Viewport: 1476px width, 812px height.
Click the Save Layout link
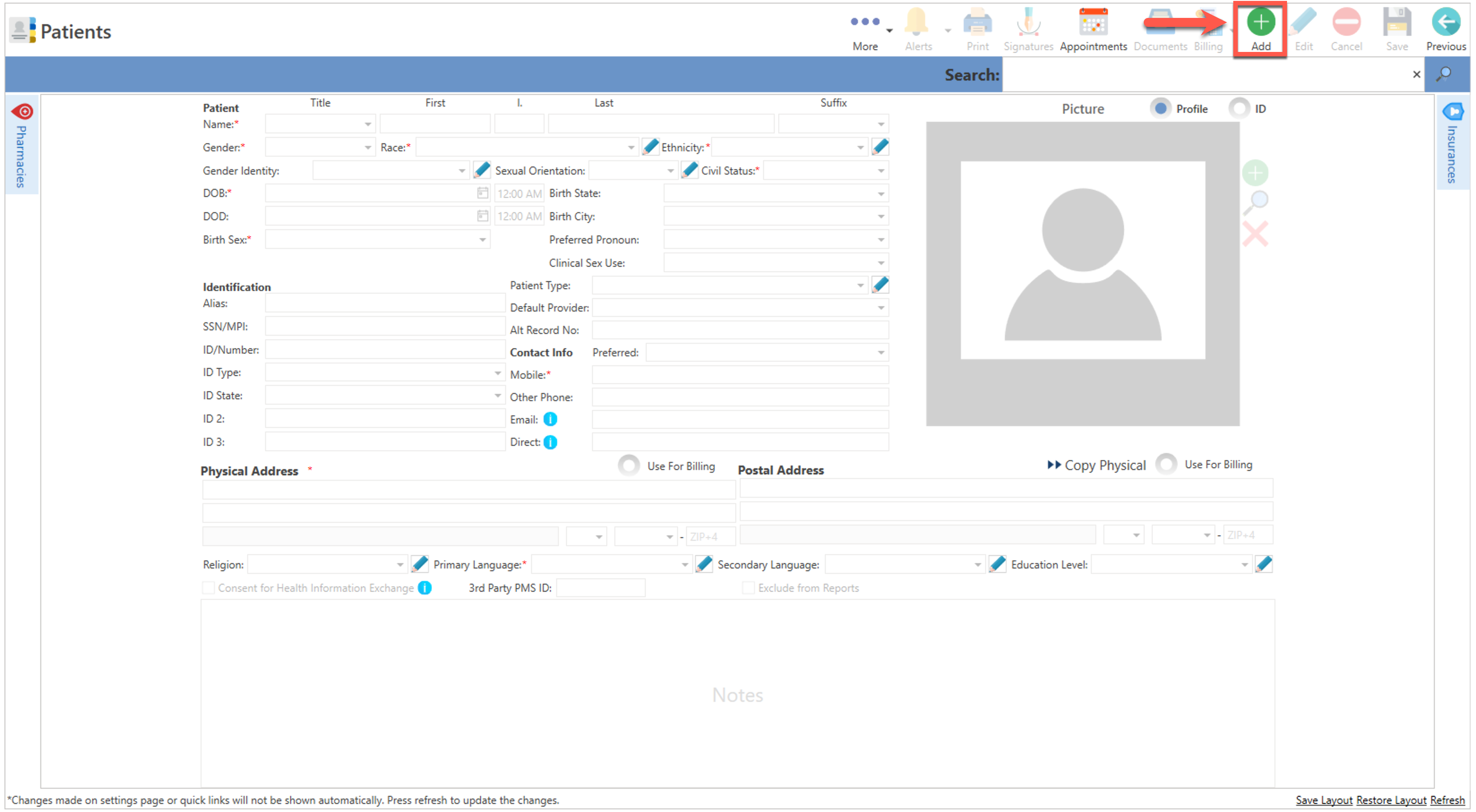1324,800
